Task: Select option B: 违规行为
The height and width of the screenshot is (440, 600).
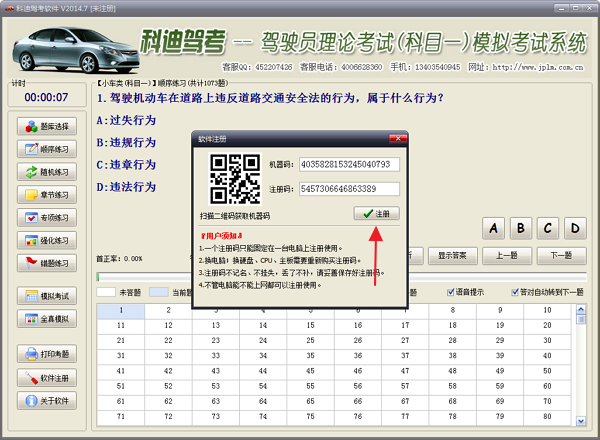Action: coord(126,143)
